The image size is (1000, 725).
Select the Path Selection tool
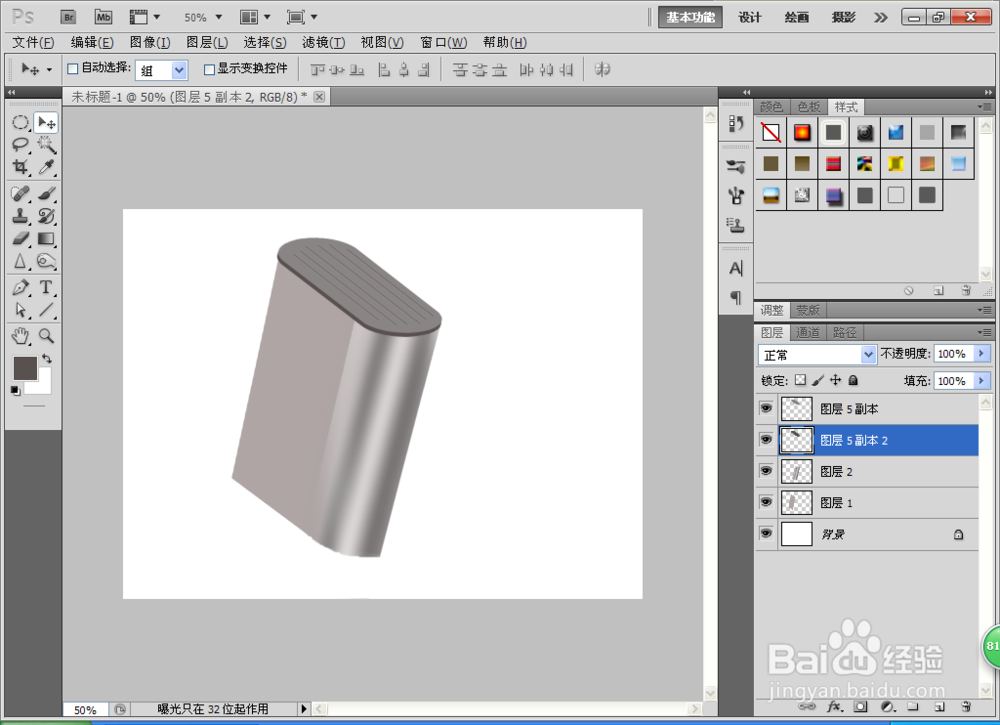tap(20, 310)
